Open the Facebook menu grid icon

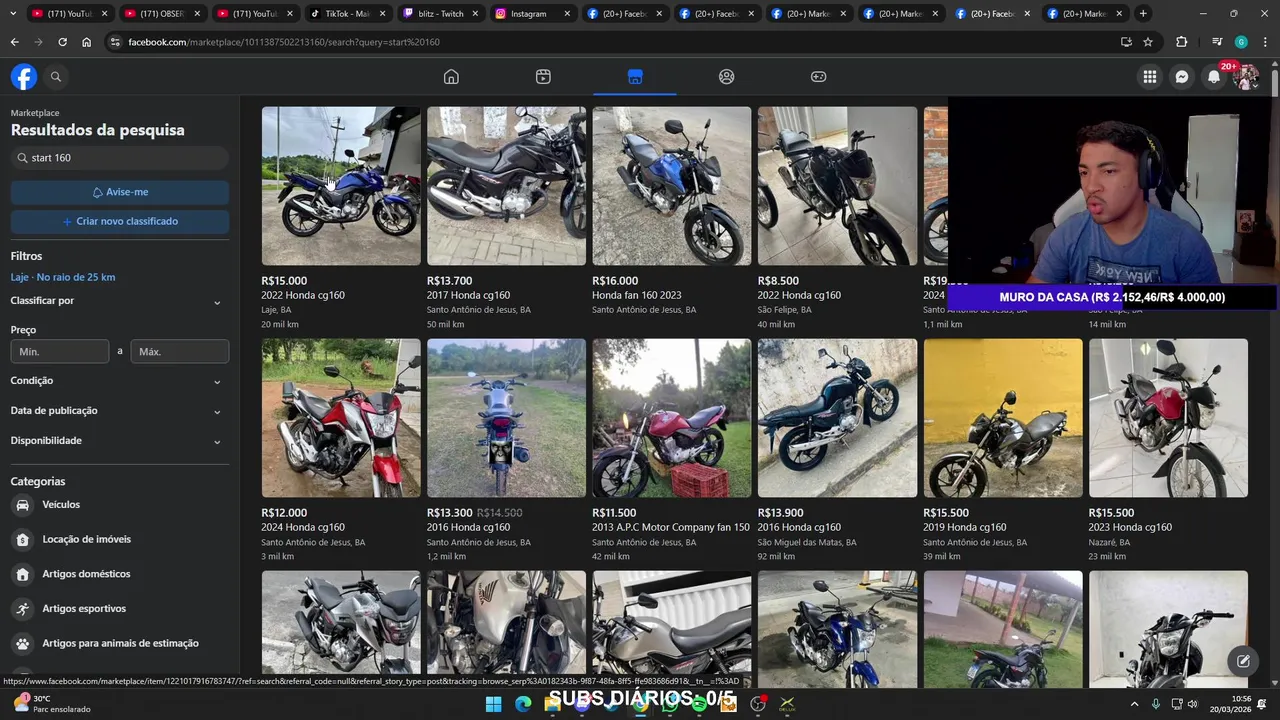tap(1150, 77)
